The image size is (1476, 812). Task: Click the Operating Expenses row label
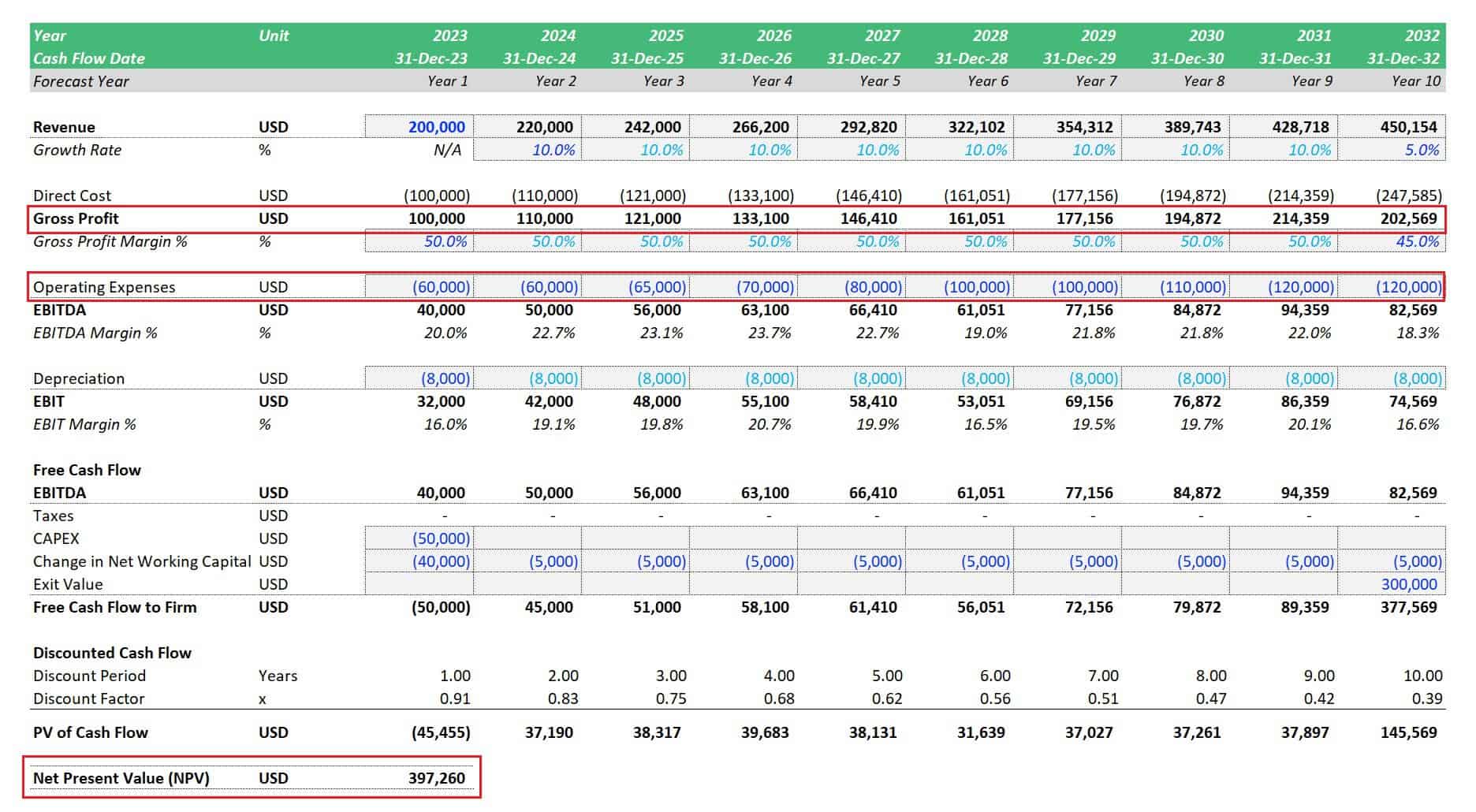[x=104, y=287]
